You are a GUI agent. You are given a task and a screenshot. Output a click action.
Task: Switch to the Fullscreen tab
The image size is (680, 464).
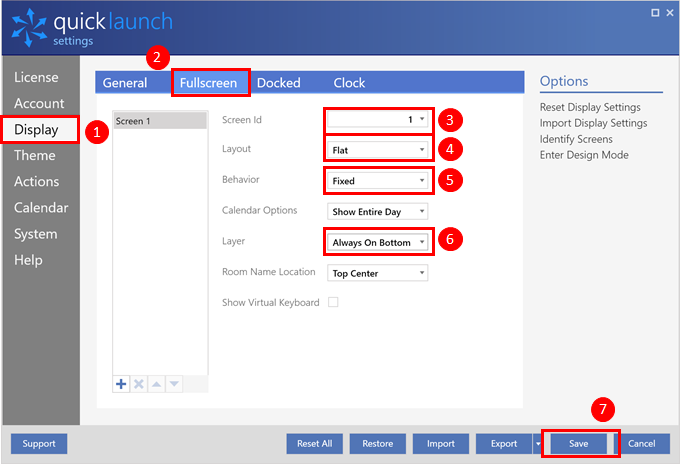[209, 82]
